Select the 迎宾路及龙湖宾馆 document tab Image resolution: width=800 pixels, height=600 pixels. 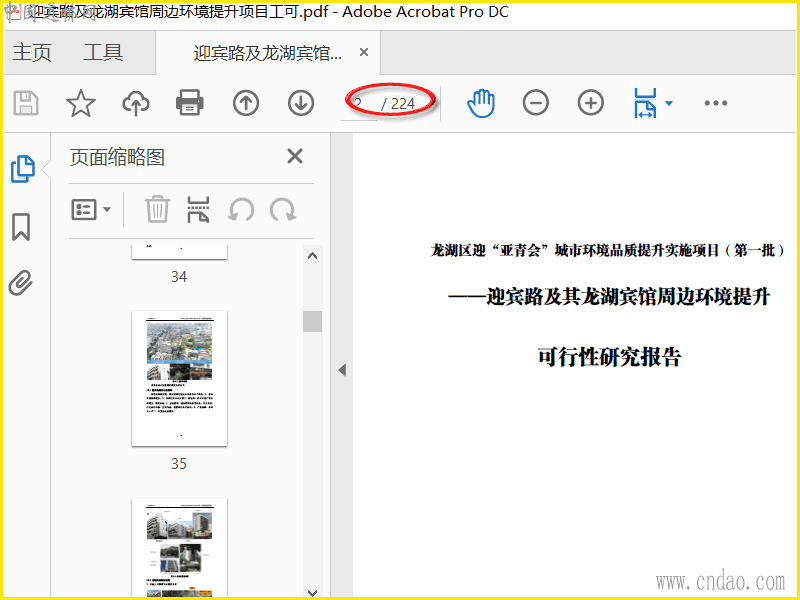coord(267,53)
